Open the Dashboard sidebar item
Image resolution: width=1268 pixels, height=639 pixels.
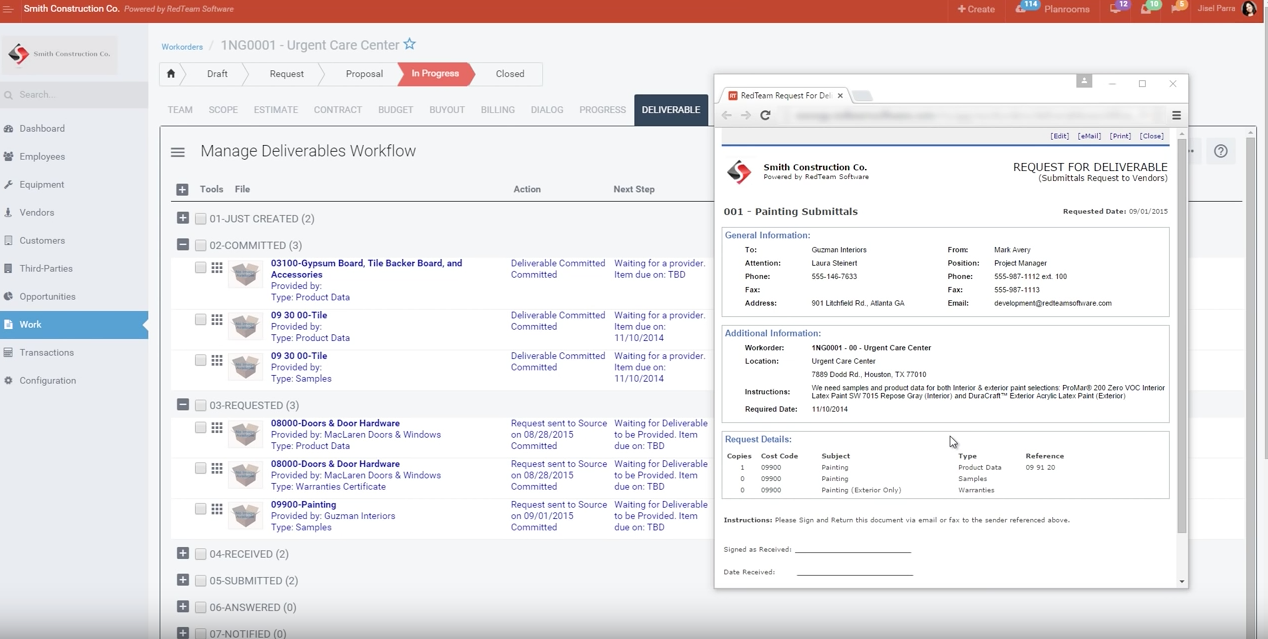(x=42, y=129)
